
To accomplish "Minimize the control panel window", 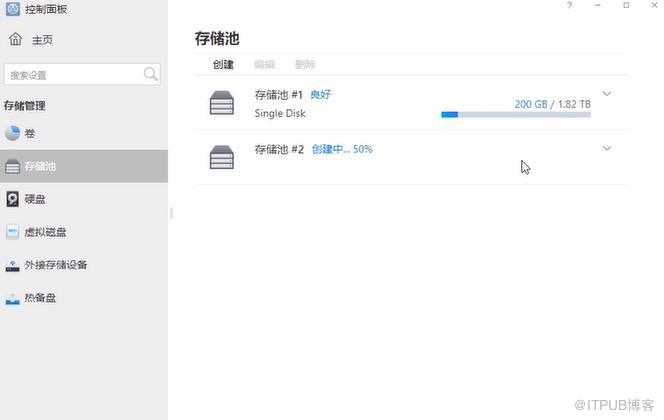I will tap(598, 5).
